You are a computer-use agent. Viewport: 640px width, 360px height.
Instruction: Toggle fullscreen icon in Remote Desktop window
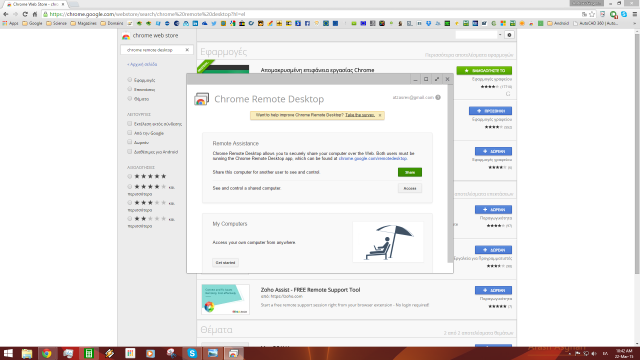point(437,79)
